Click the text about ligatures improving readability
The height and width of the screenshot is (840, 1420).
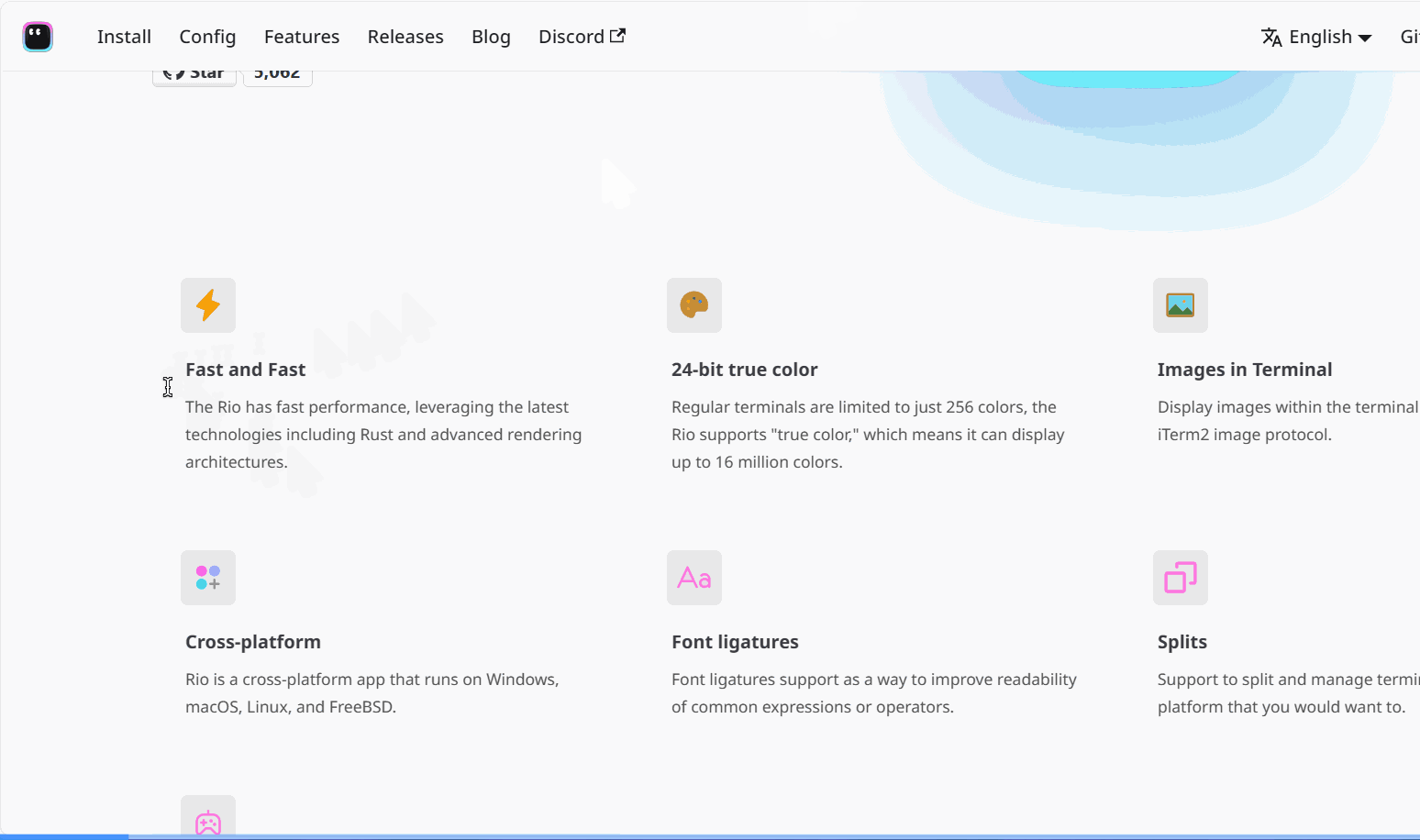pos(874,693)
